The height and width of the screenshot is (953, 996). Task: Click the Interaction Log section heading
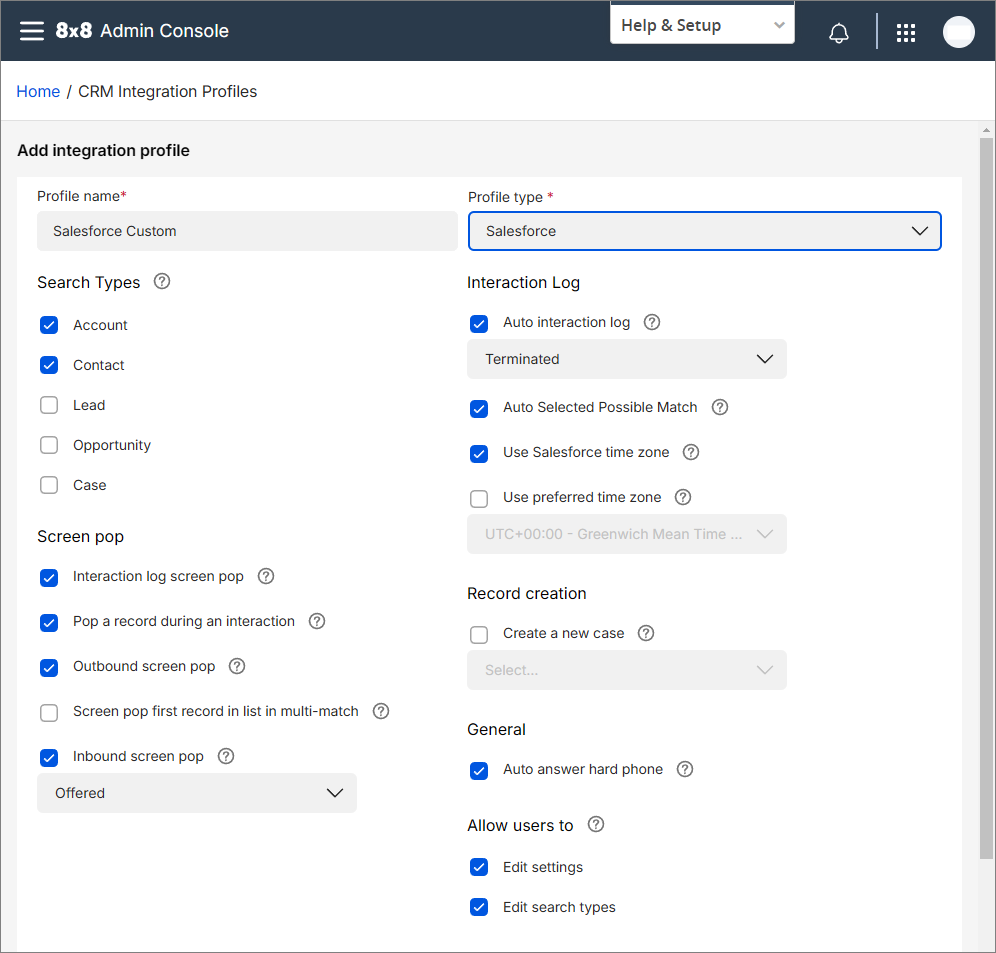(x=523, y=283)
